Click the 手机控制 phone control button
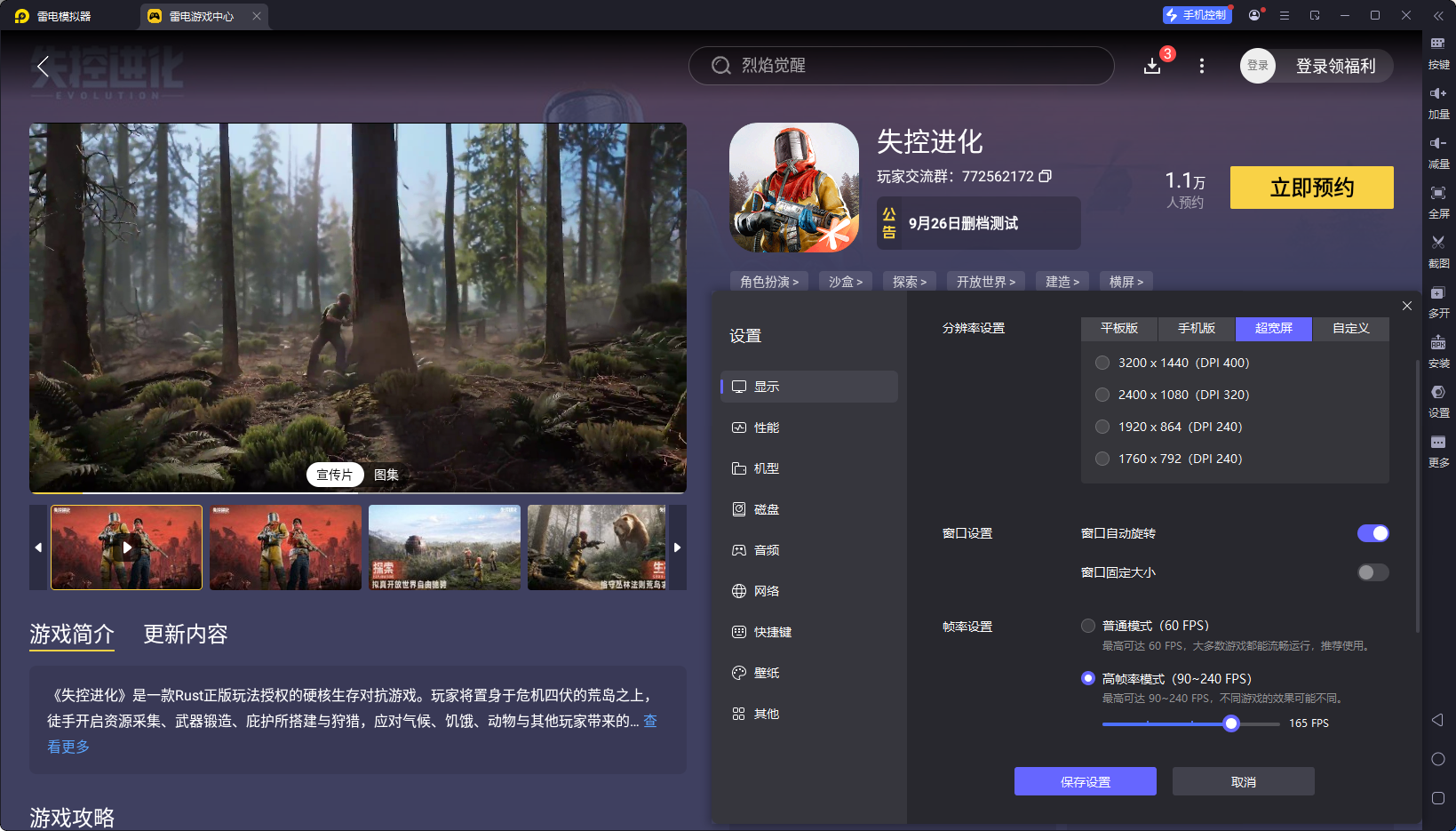The image size is (1456, 831). tap(1197, 14)
